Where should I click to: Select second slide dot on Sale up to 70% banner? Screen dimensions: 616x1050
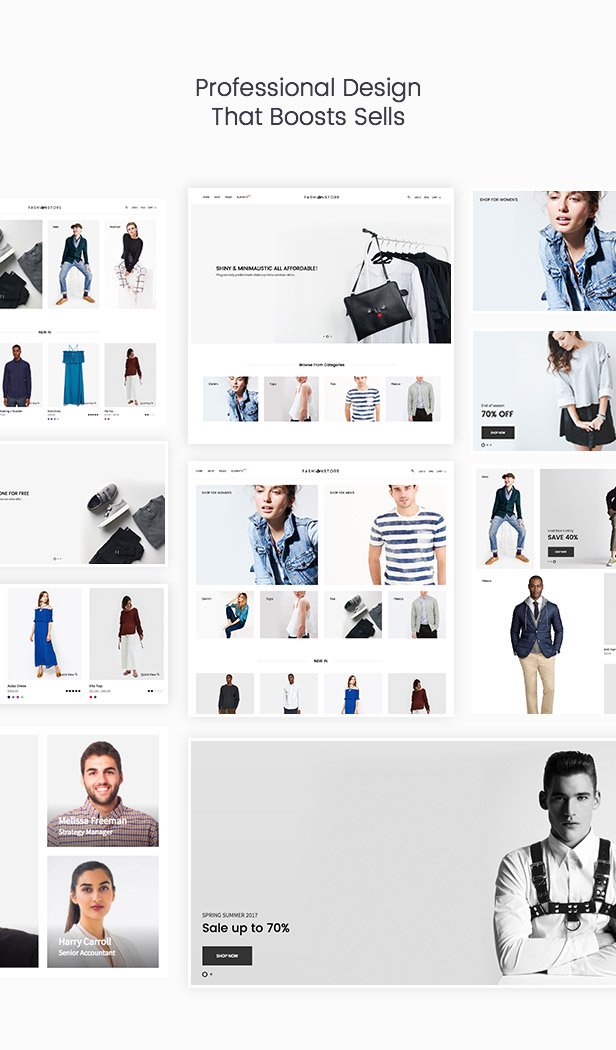[x=212, y=974]
